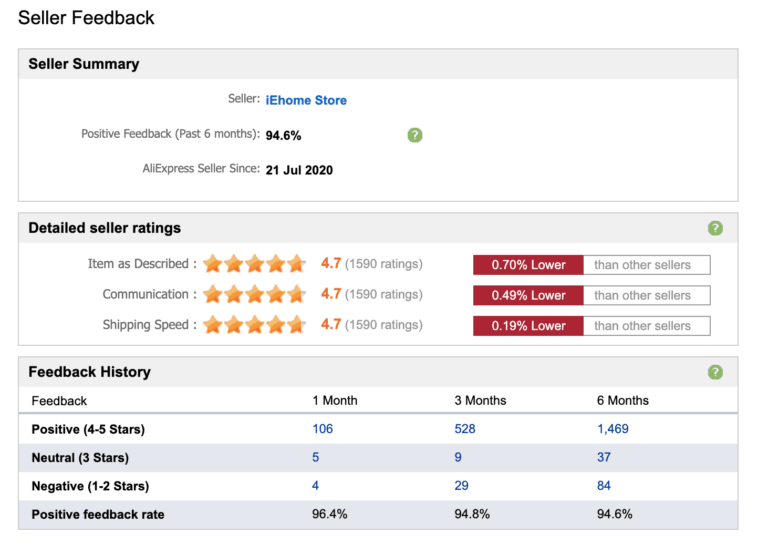The image size is (768, 554).
Task: Open the 9 neutral reviews for 3 months
Action: coord(458,457)
